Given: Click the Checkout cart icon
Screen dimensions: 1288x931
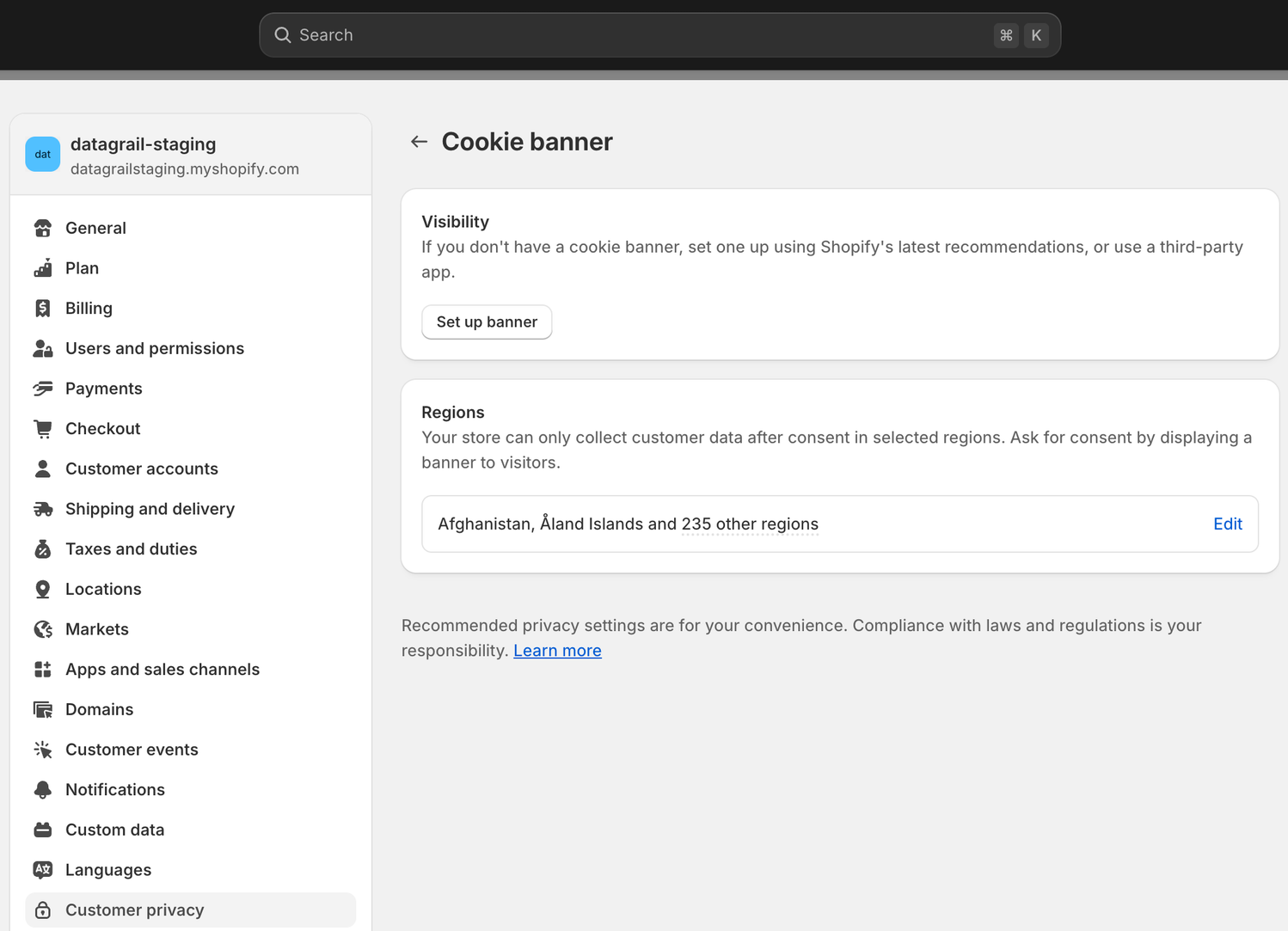Looking at the screenshot, I should click(x=43, y=428).
